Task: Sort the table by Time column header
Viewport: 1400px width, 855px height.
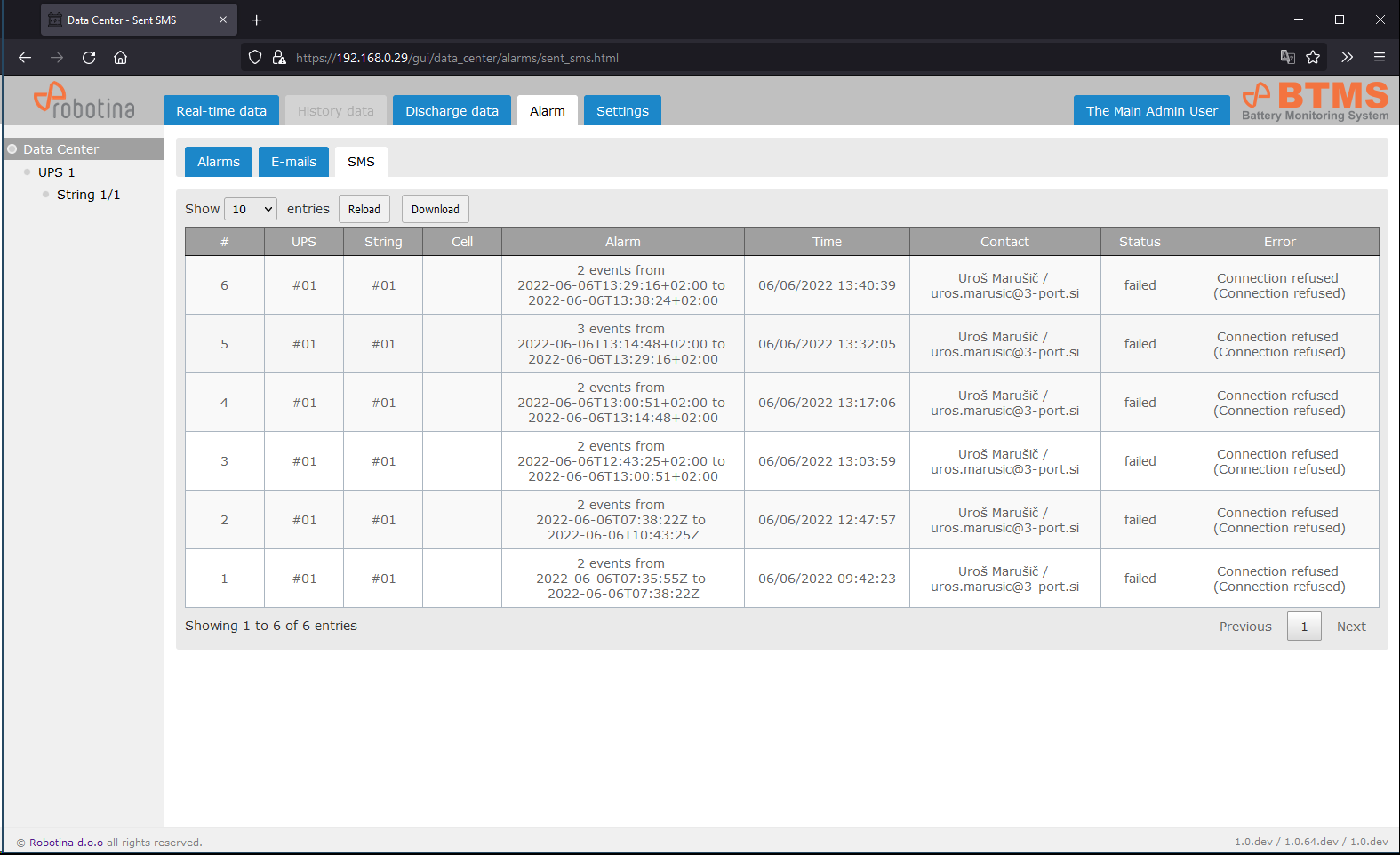Action: point(827,242)
